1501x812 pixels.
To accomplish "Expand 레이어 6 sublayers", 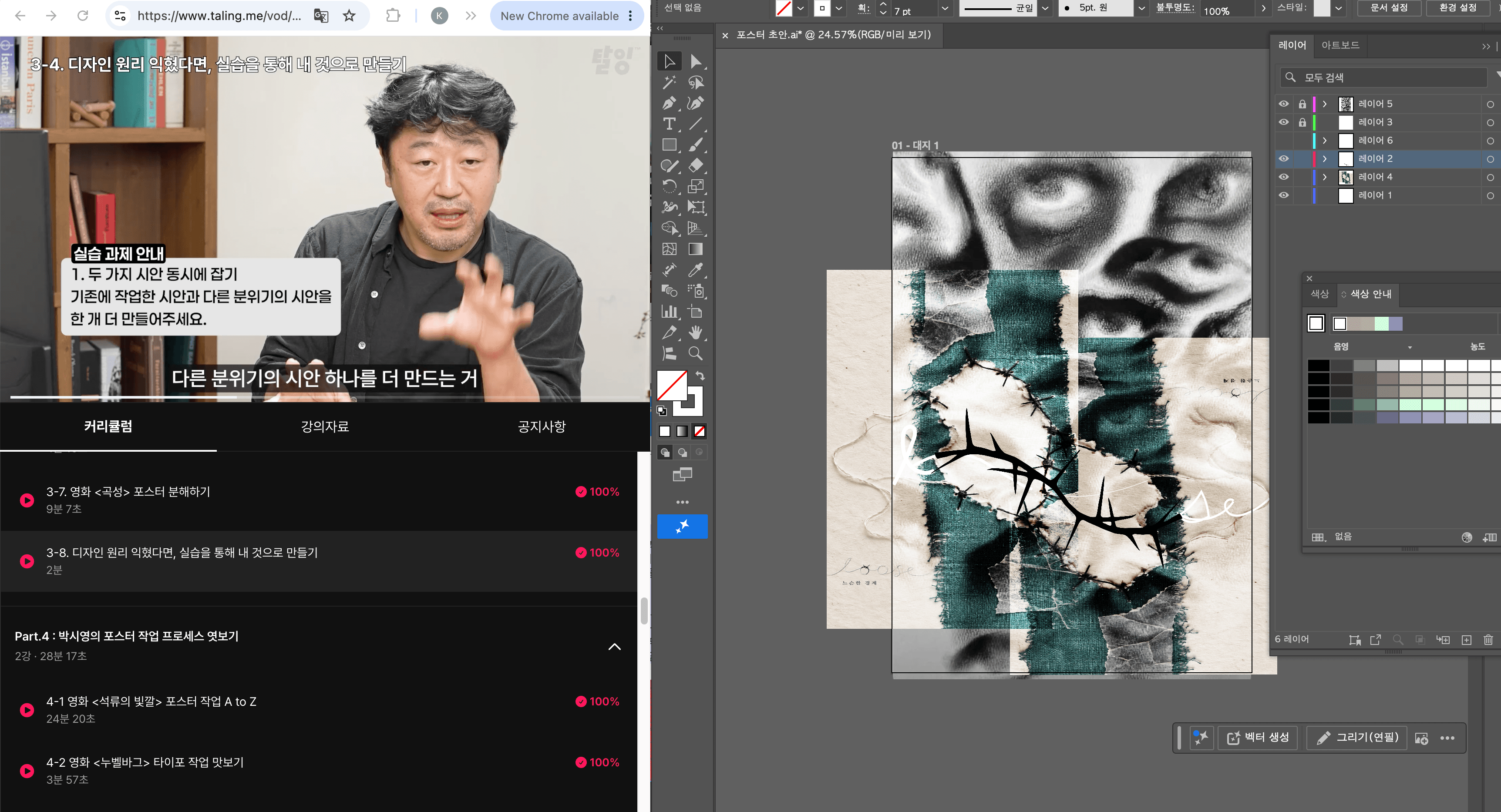I will click(x=1324, y=141).
